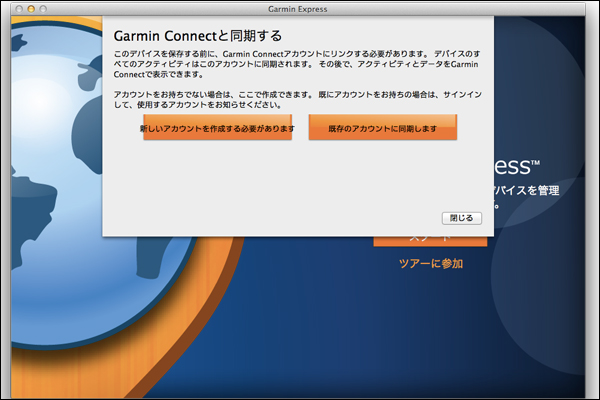Close the Garmin Express window
Image resolution: width=600 pixels, height=400 pixels.
[x=19, y=9]
